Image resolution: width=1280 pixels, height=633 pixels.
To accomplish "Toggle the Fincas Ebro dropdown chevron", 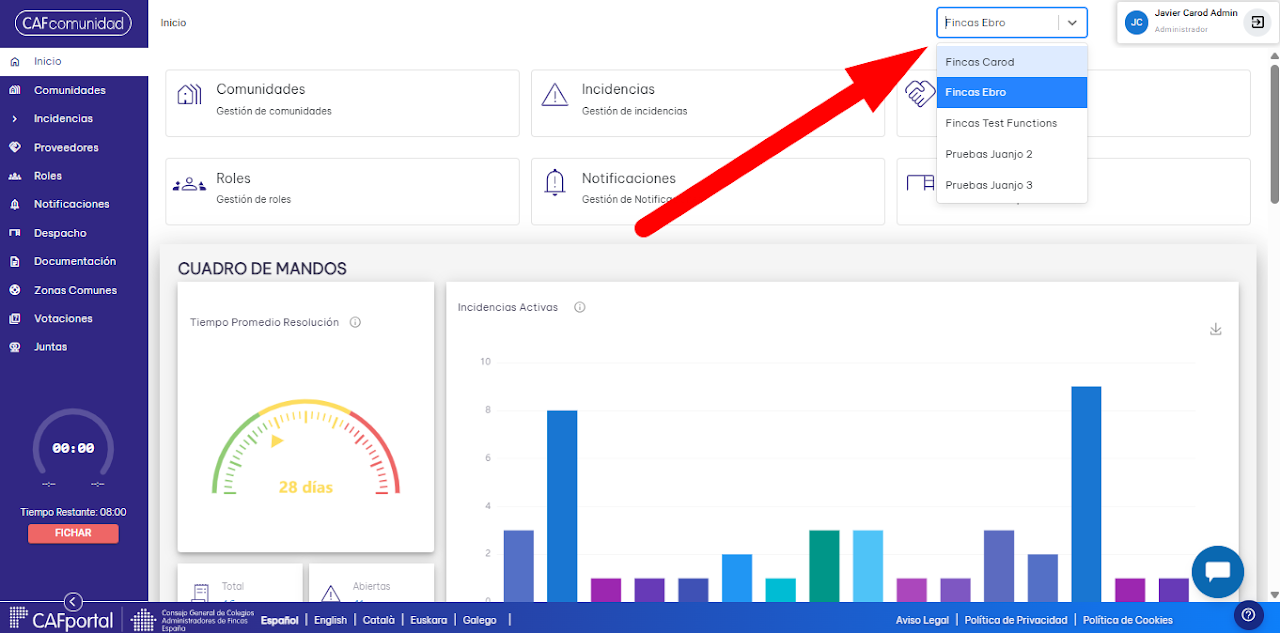I will point(1072,22).
